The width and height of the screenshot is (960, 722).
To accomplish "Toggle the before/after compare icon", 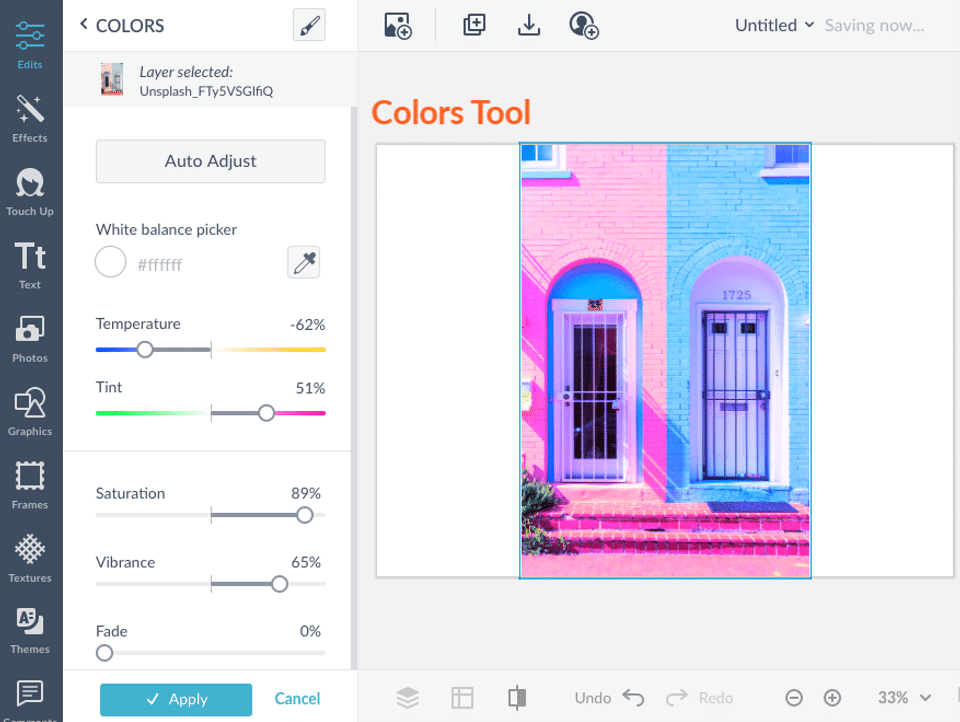I will click(x=517, y=698).
